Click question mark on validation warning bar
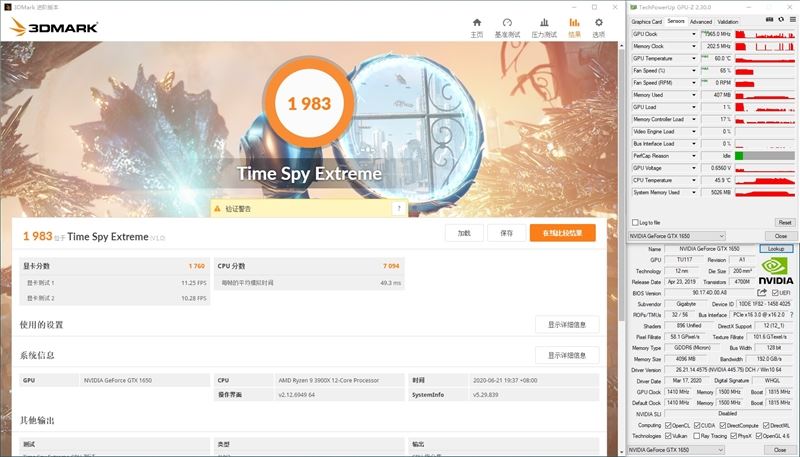This screenshot has width=800, height=457. pos(399,208)
